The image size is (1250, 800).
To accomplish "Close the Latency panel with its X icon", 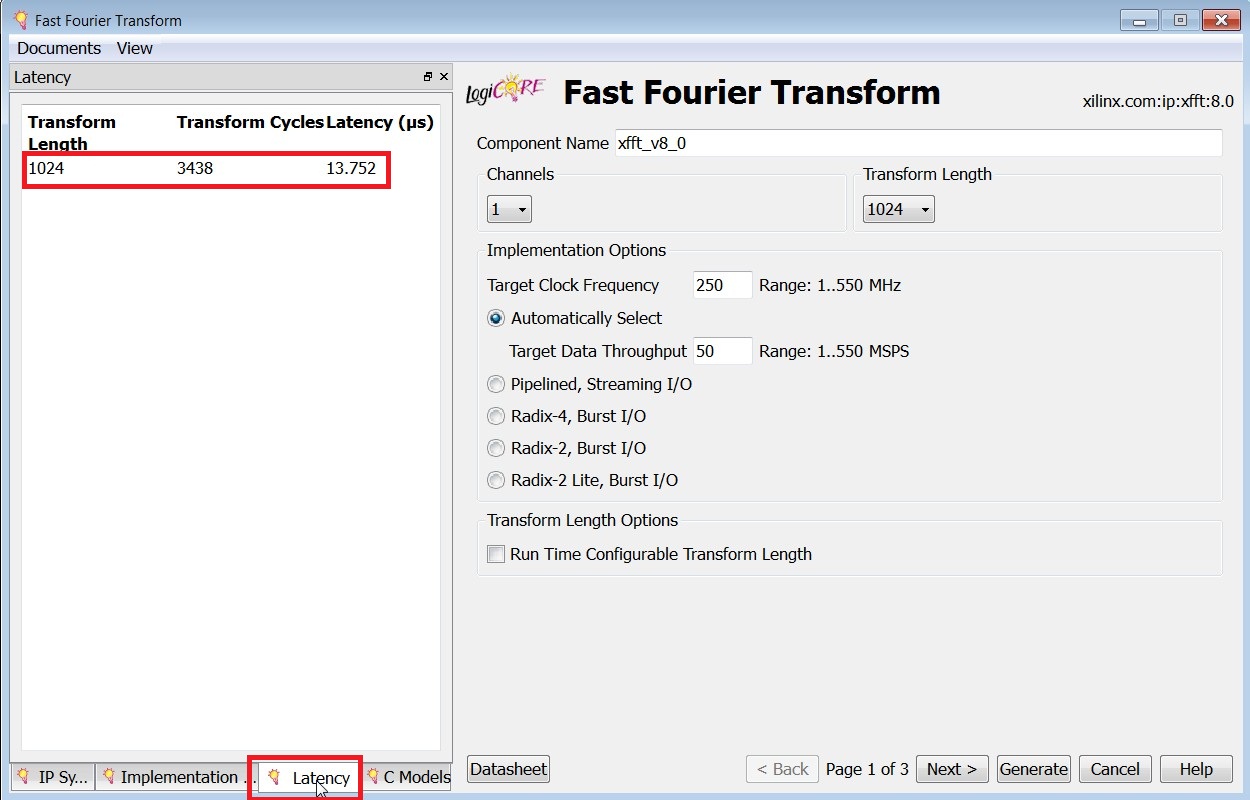I will coord(444,76).
